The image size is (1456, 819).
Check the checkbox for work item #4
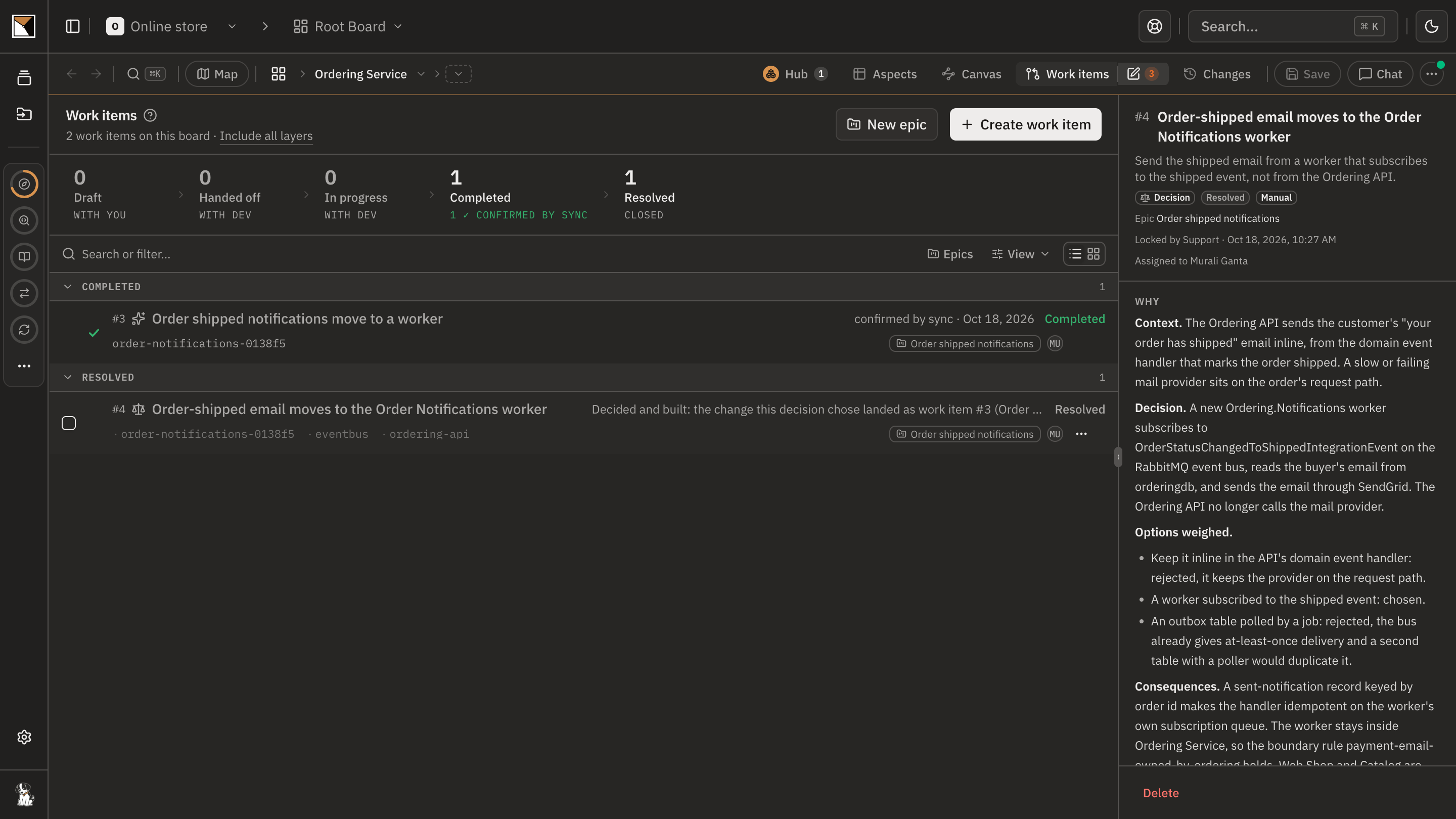tap(69, 423)
